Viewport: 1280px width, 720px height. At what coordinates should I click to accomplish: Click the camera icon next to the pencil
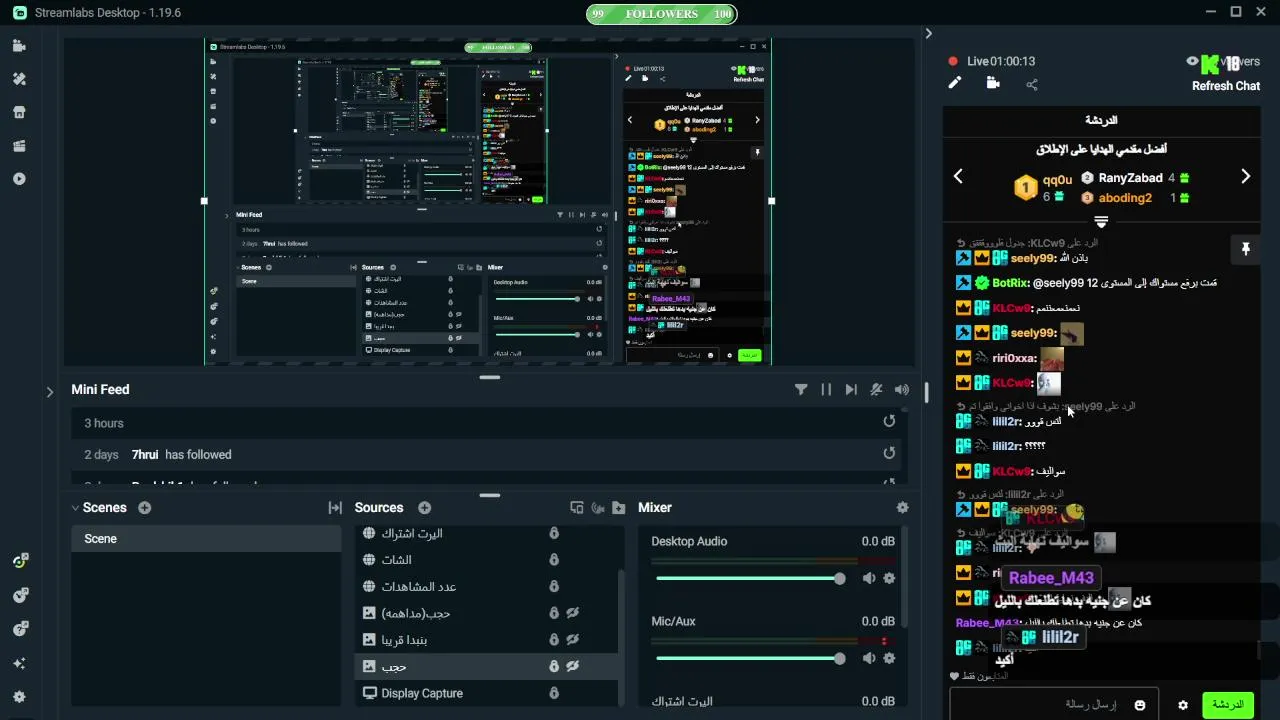(x=993, y=84)
